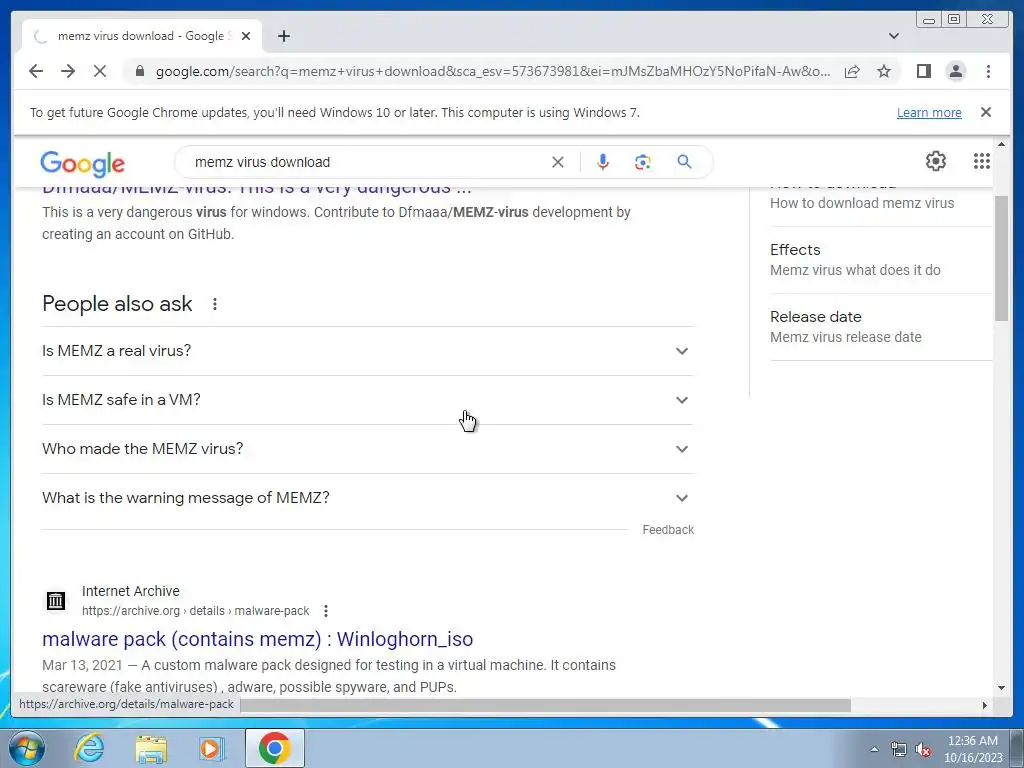Click the vertical scrollbar thumb
This screenshot has height=768, width=1024.
coord(1001,258)
